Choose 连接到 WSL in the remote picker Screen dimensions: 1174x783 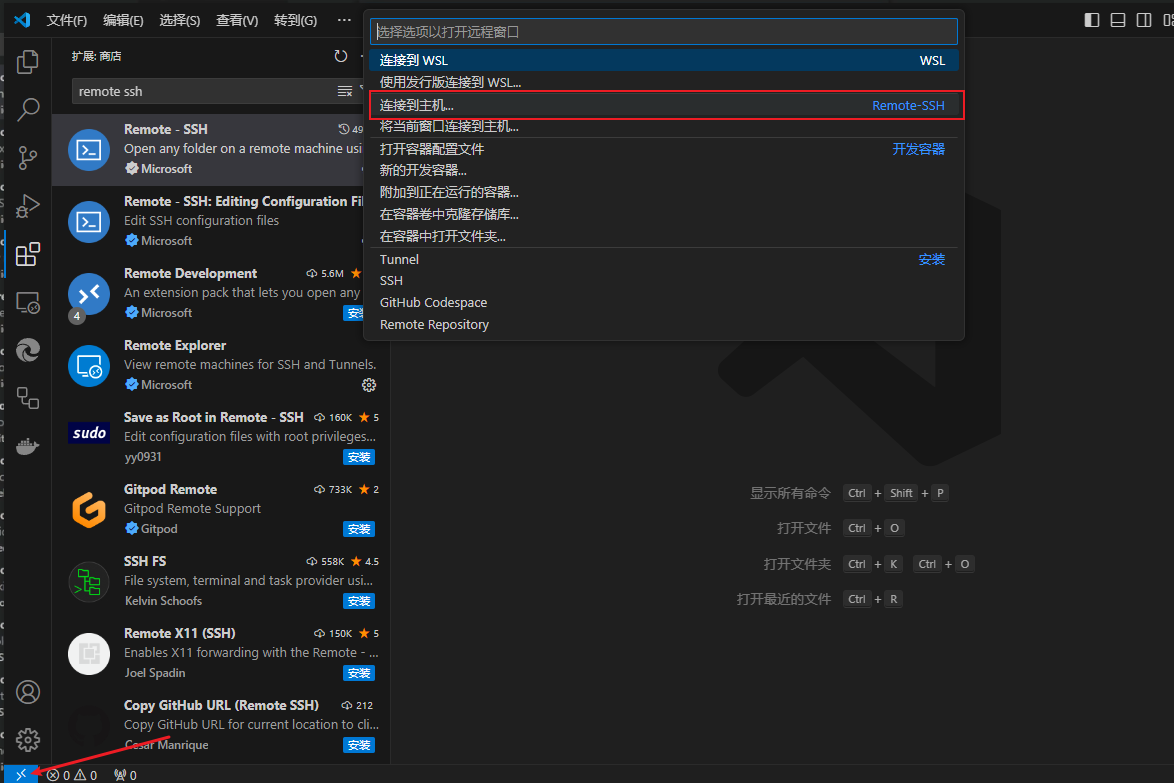(x=663, y=61)
